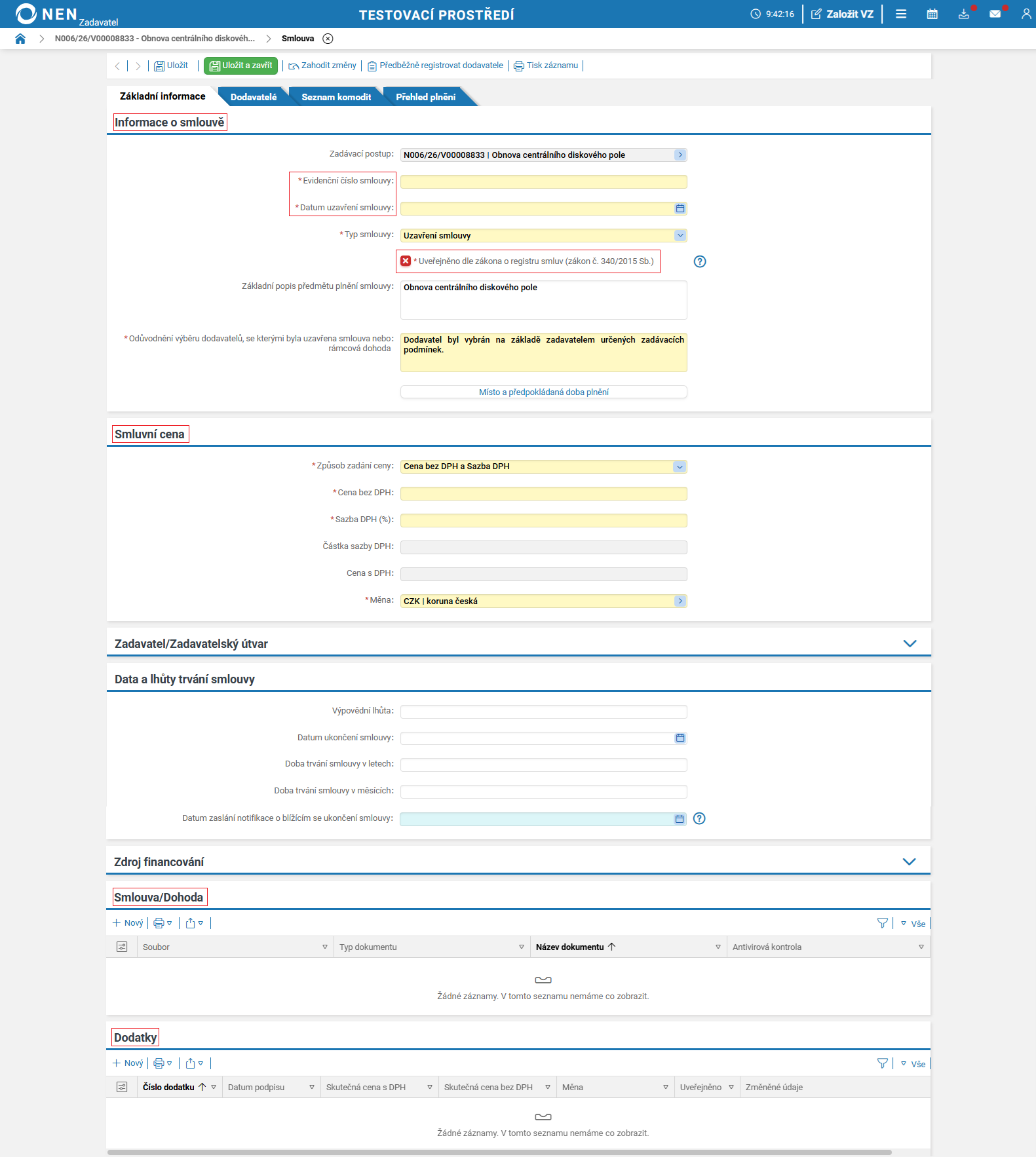Focus Sazba DPH (%) field
The image size is (1036, 1157).
pyautogui.click(x=544, y=520)
